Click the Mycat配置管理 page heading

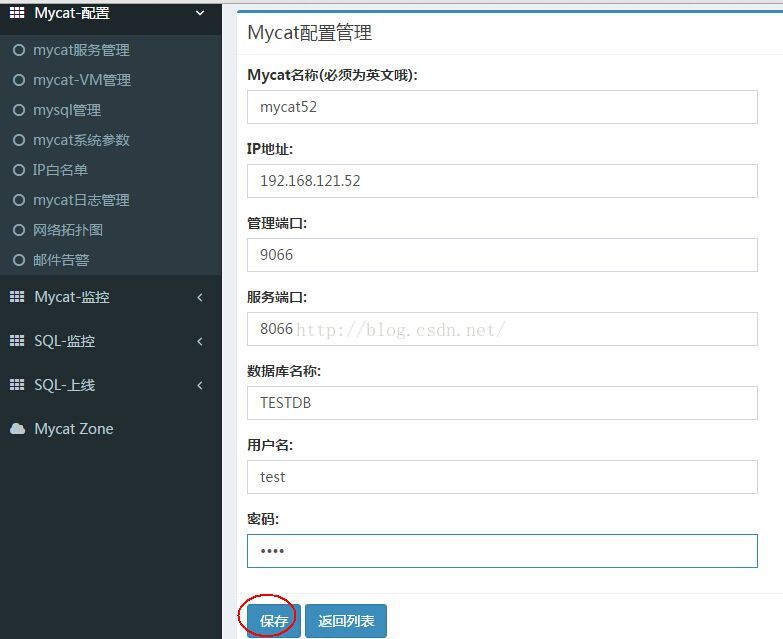(310, 33)
